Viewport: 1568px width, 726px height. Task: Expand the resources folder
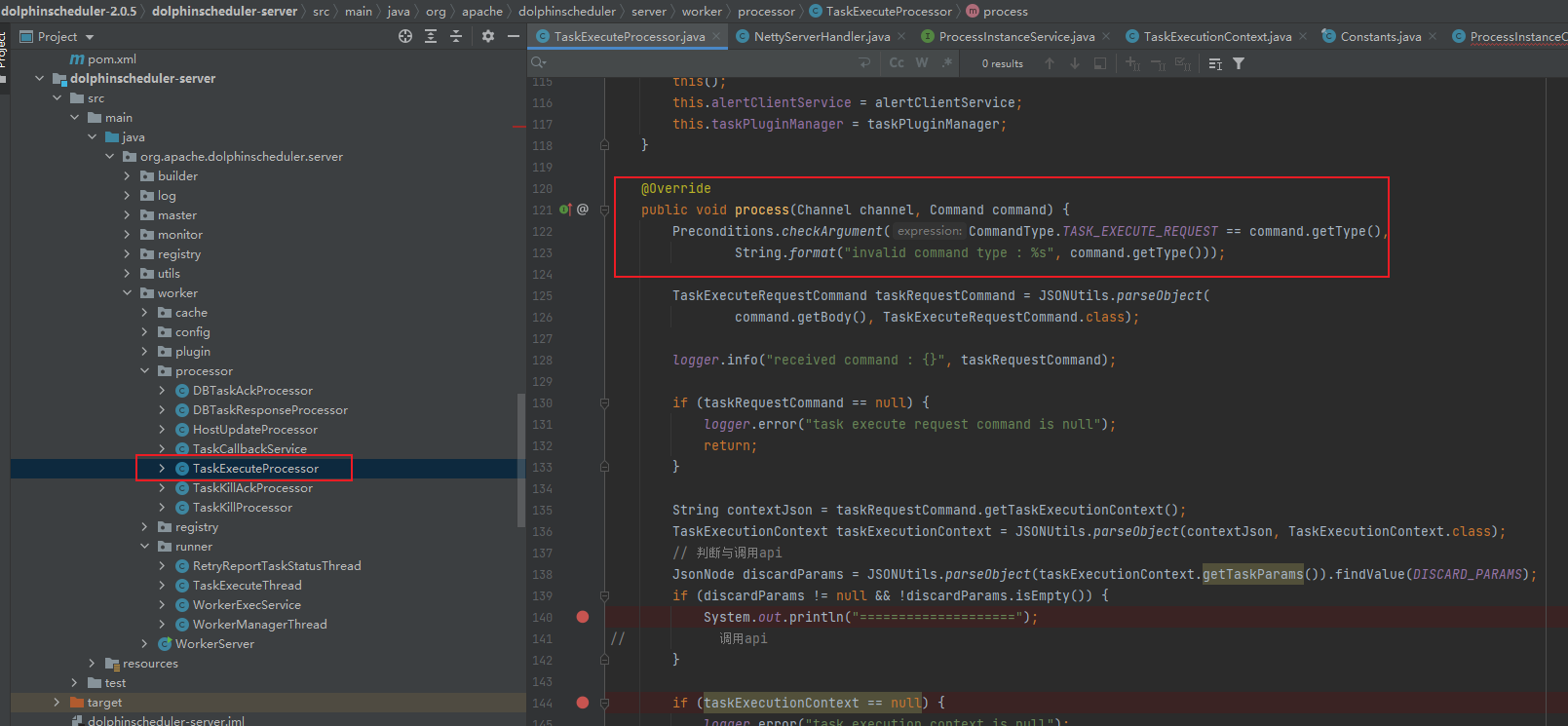(92, 663)
